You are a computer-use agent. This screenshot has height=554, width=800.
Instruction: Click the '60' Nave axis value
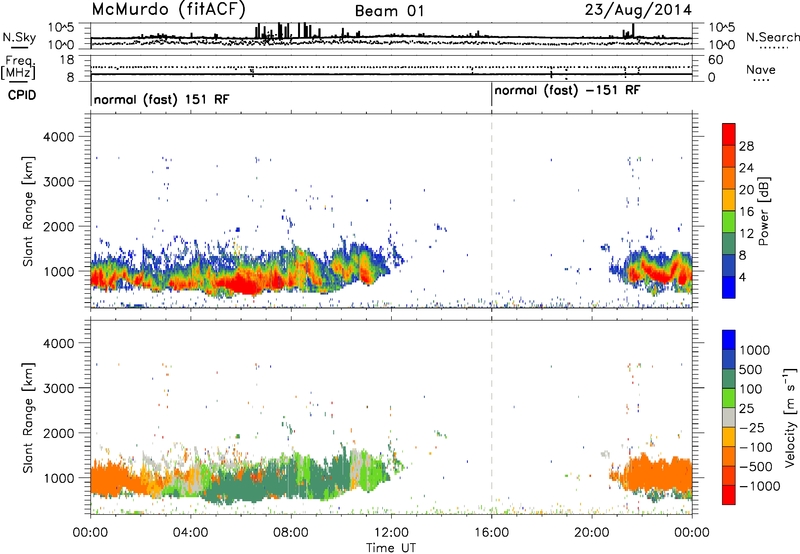(x=715, y=60)
